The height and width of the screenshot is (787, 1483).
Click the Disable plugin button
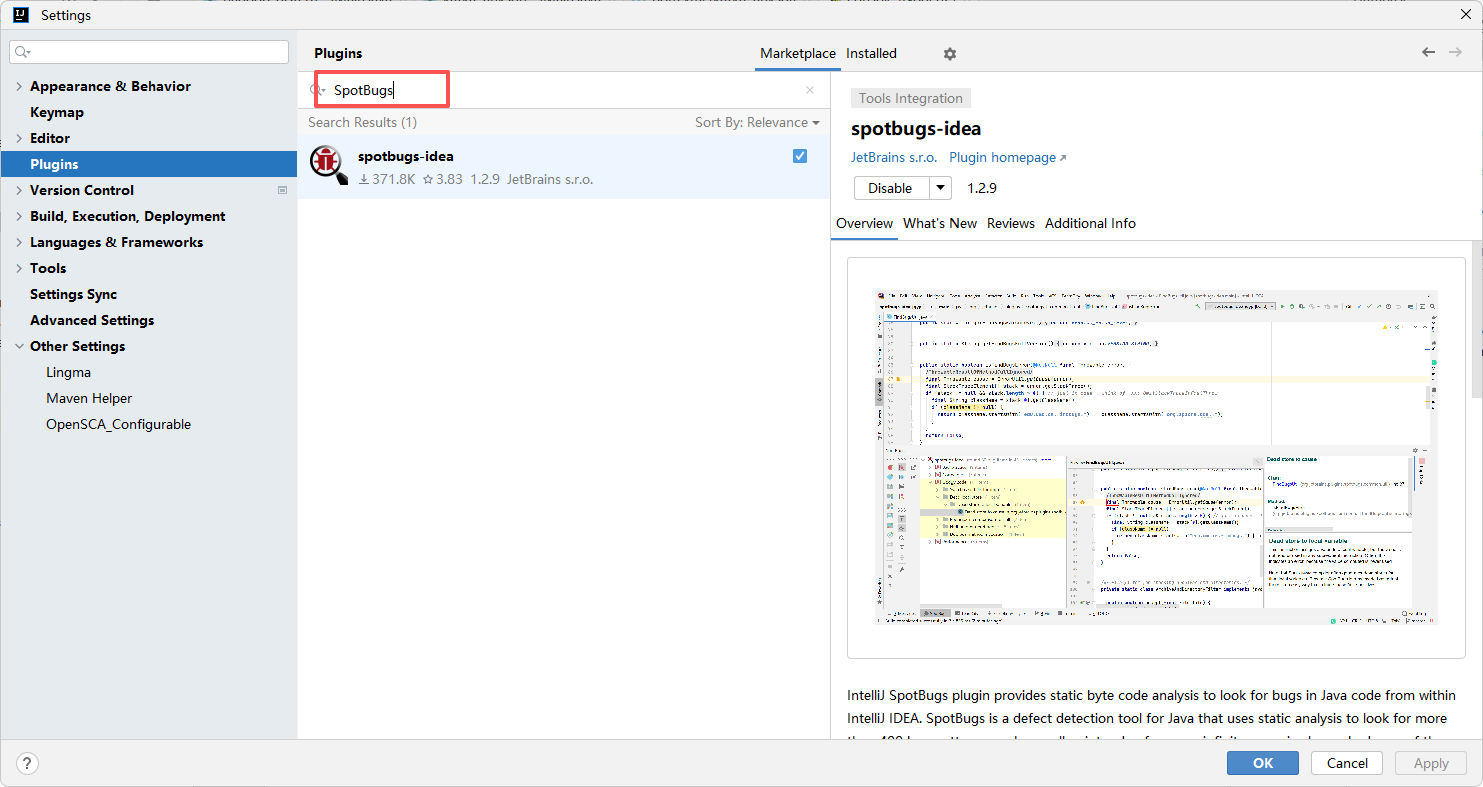[x=891, y=188]
